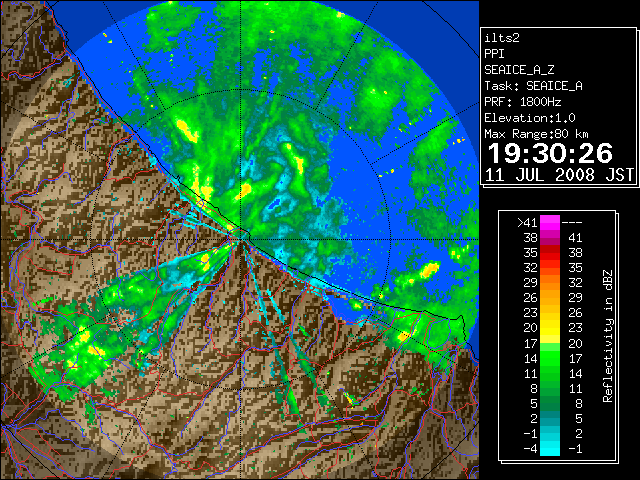Pick the yellow 20 to 23 dBZ swatch
Screen dimensions: 640x480
tap(550, 328)
